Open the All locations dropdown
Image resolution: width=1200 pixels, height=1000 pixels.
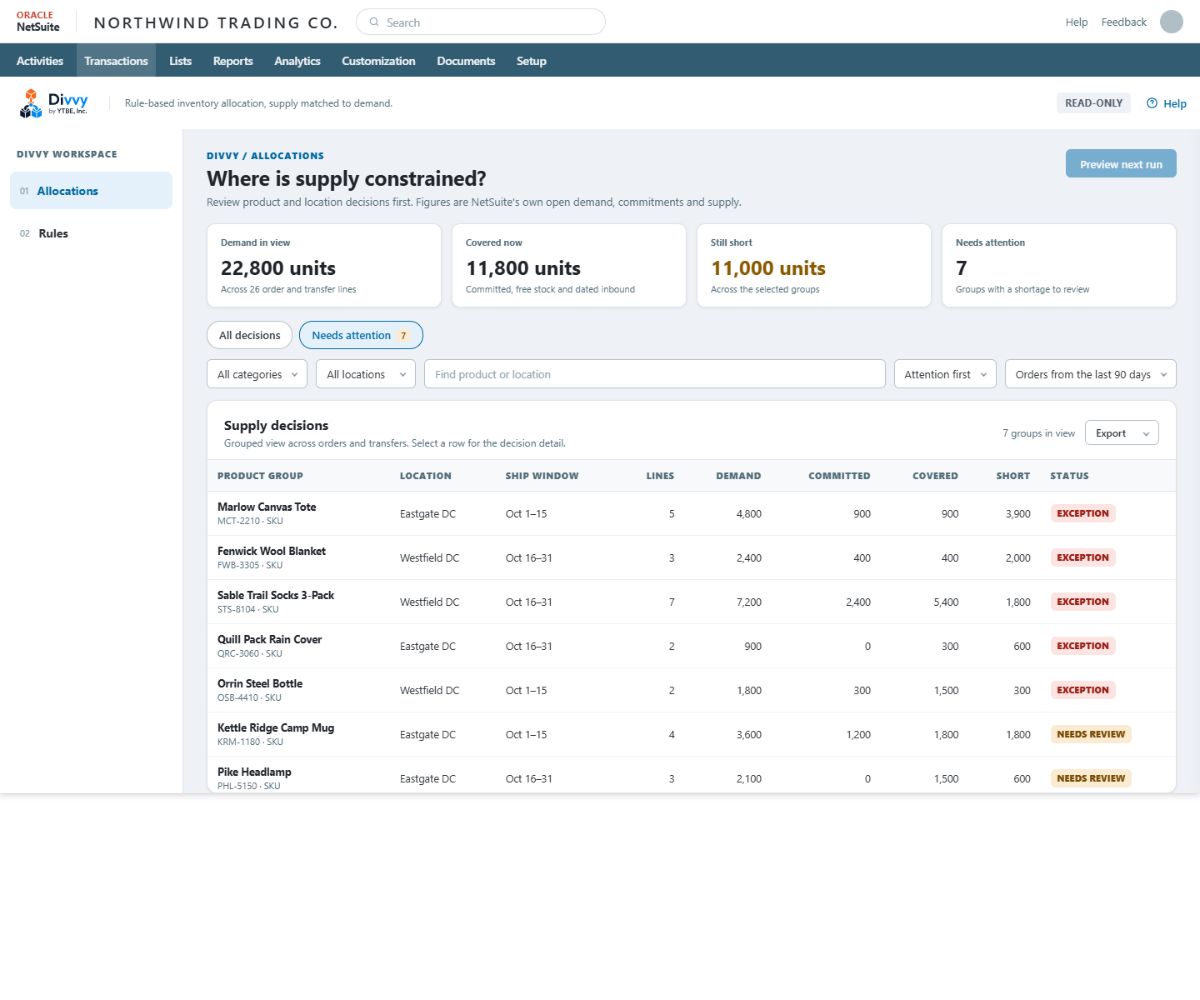[366, 374]
